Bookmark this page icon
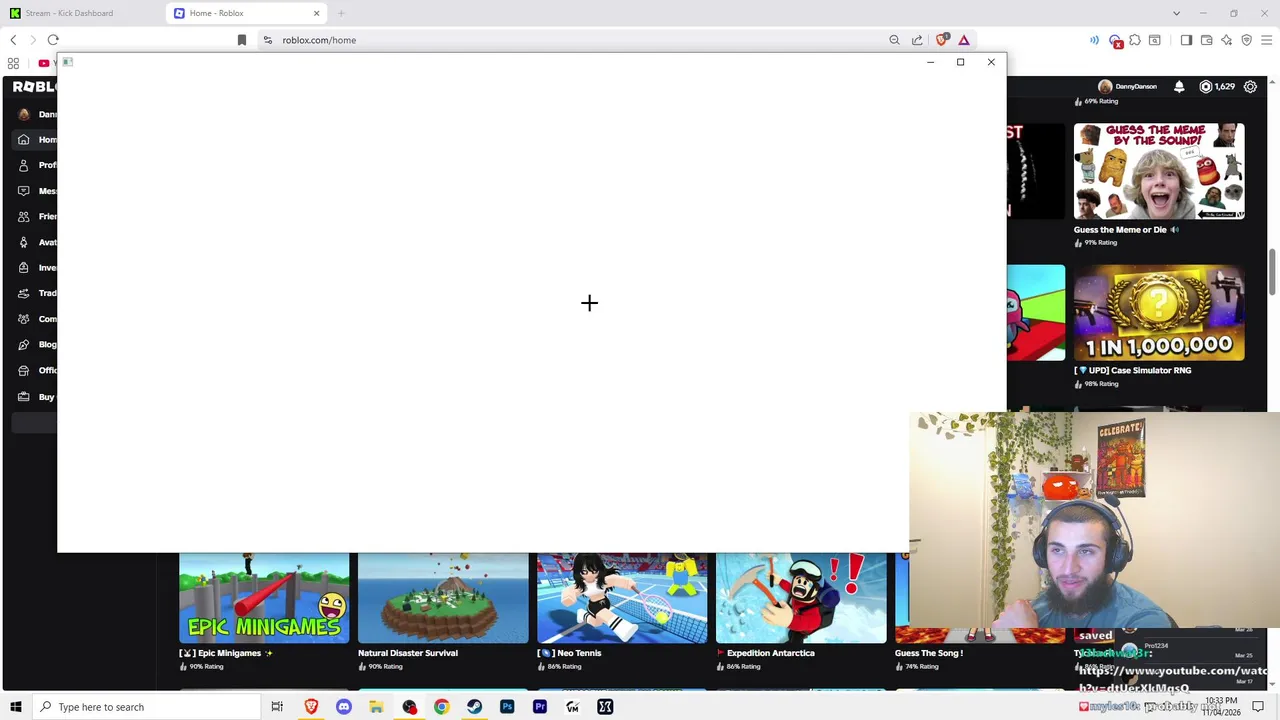The height and width of the screenshot is (720, 1280). pos(242,40)
